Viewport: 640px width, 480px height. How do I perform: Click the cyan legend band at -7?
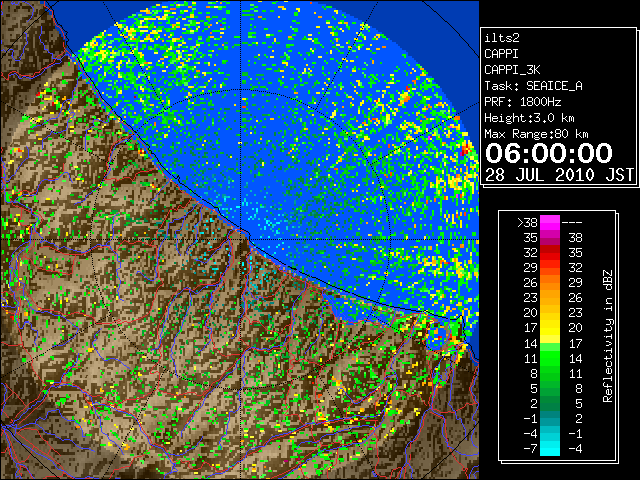(550, 448)
